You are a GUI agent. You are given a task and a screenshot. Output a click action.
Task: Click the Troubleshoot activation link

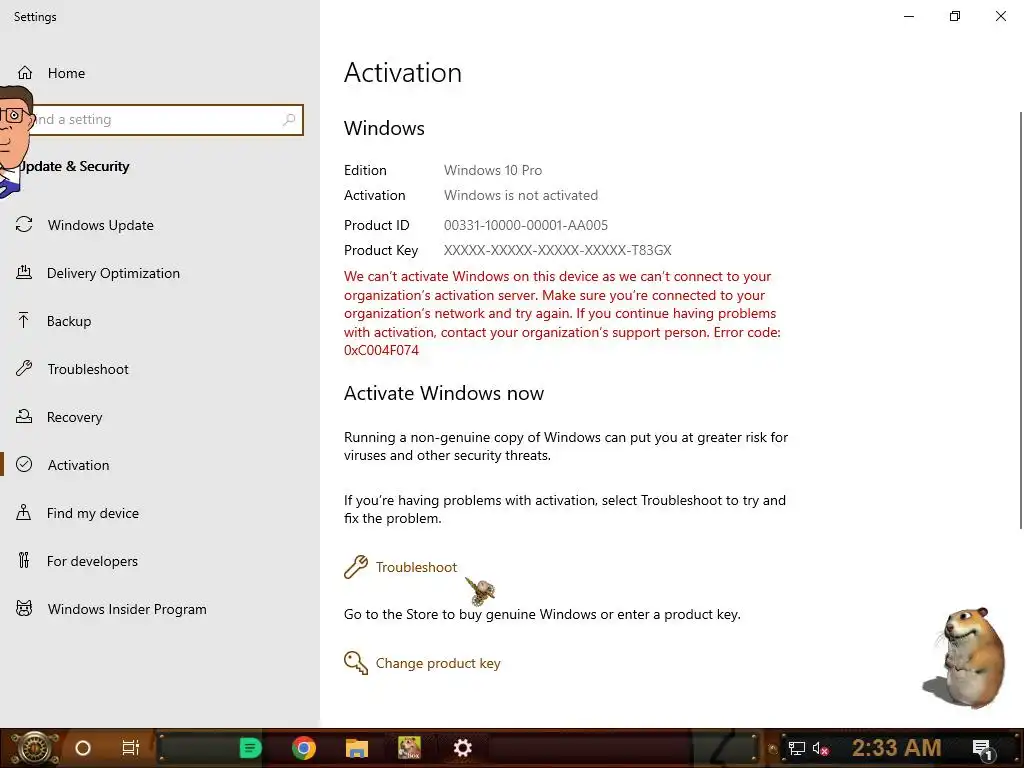click(x=416, y=567)
